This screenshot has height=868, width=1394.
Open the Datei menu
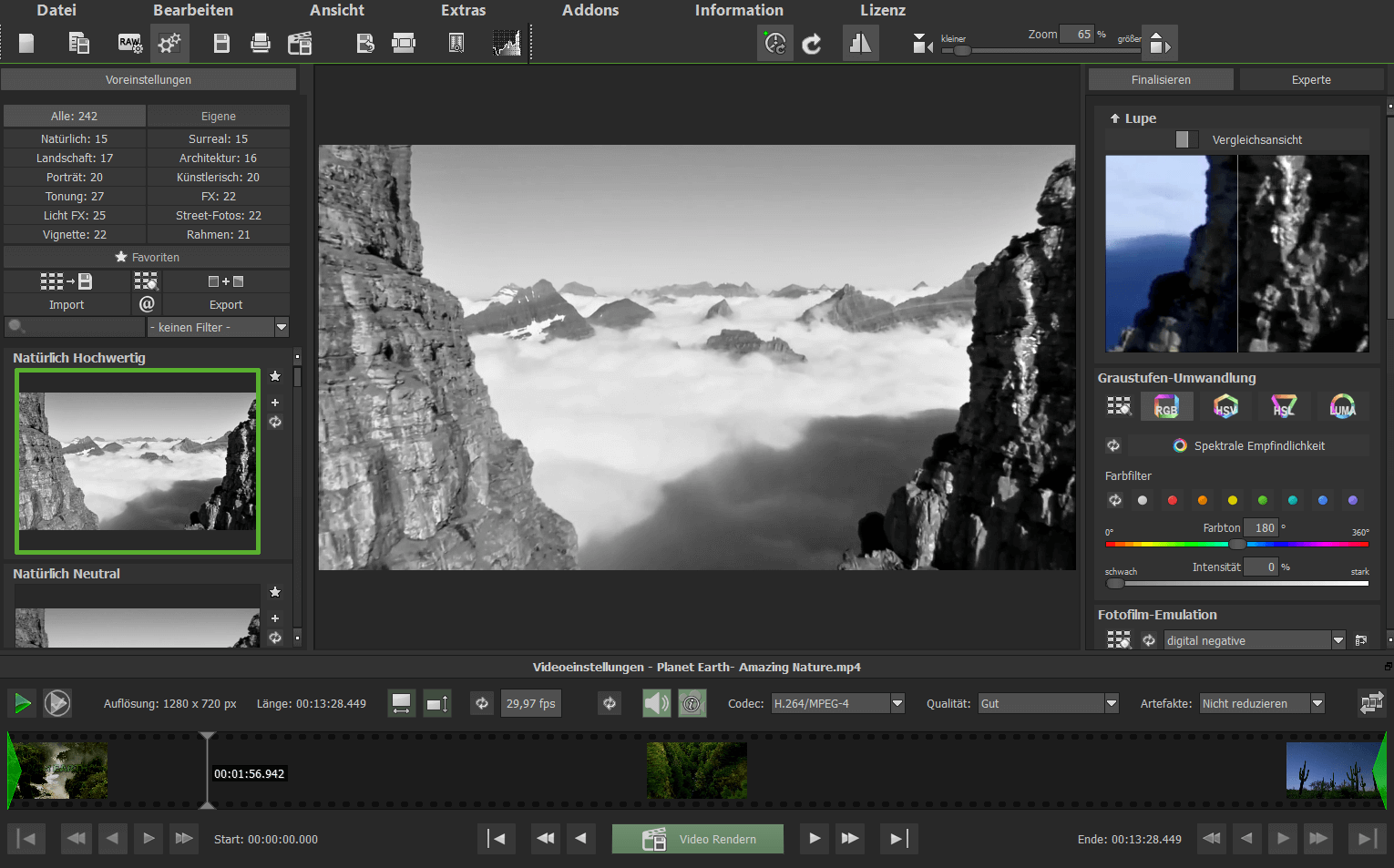point(56,10)
